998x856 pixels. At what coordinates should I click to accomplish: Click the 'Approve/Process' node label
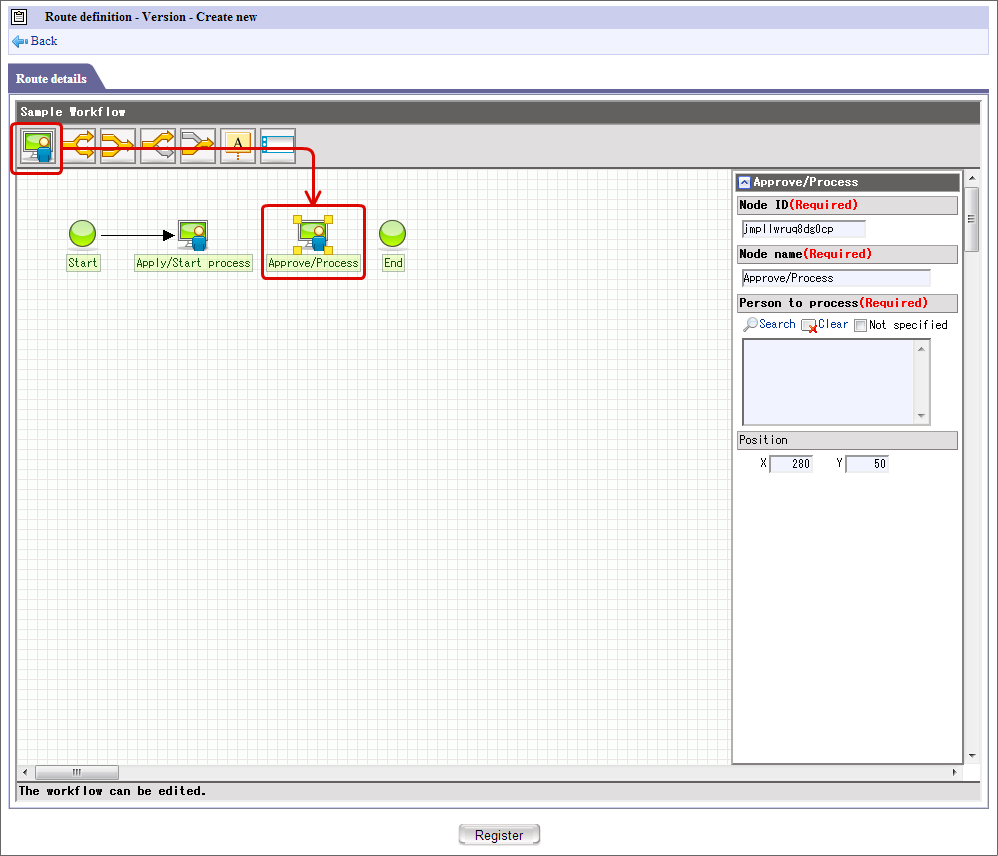coord(313,263)
